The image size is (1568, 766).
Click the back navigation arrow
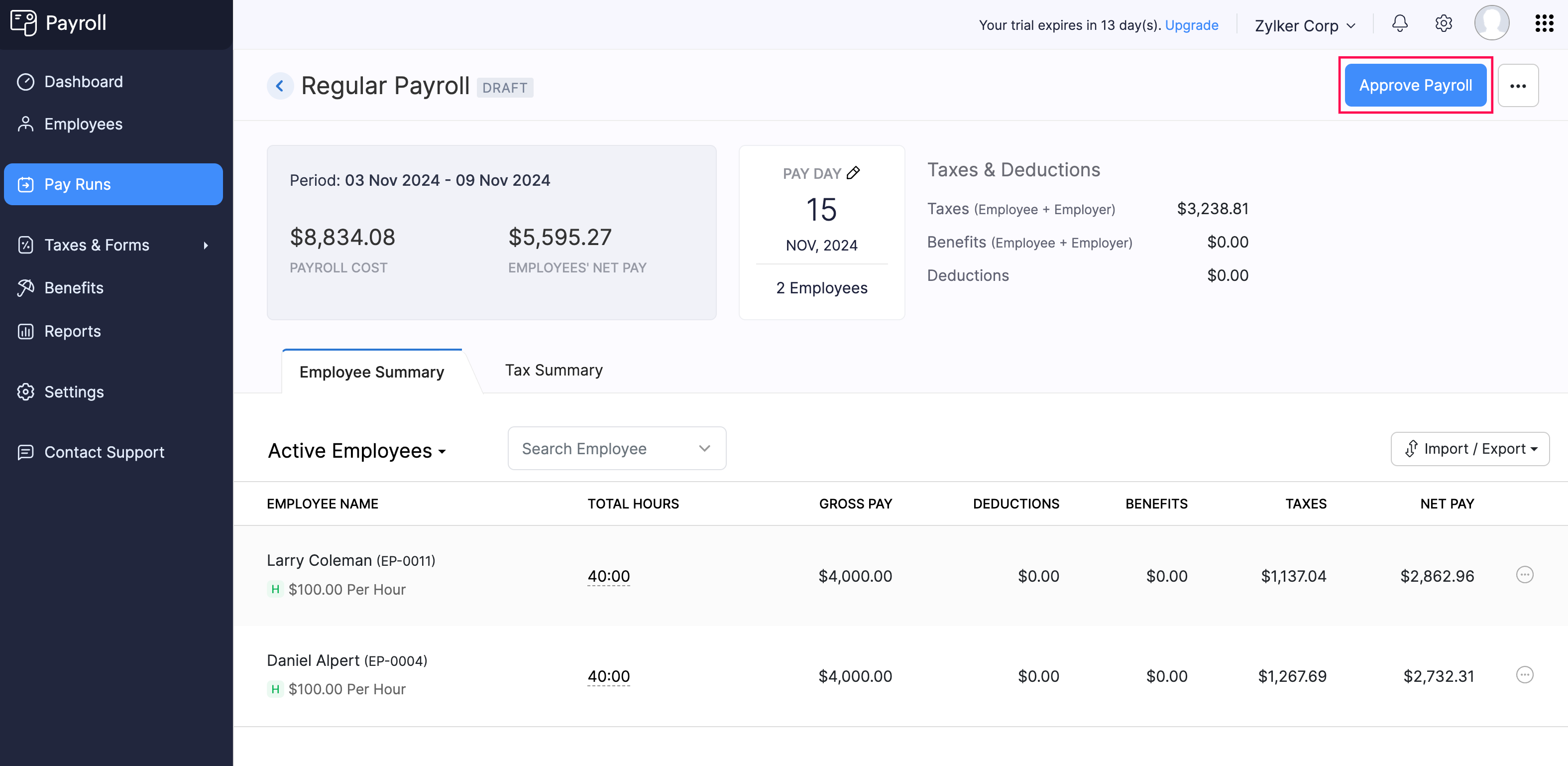click(x=279, y=85)
